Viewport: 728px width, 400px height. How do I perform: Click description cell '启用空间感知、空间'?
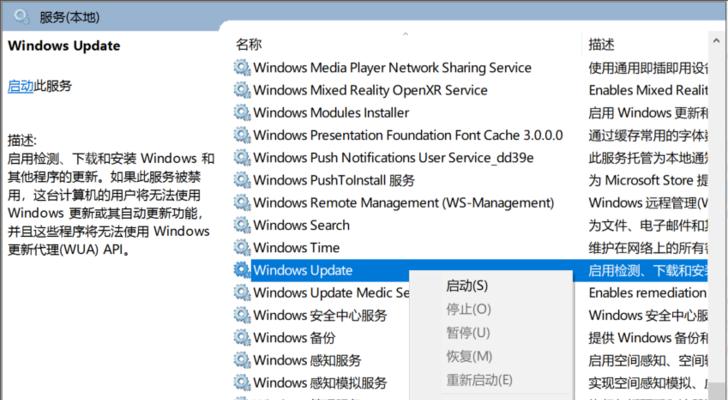648,360
